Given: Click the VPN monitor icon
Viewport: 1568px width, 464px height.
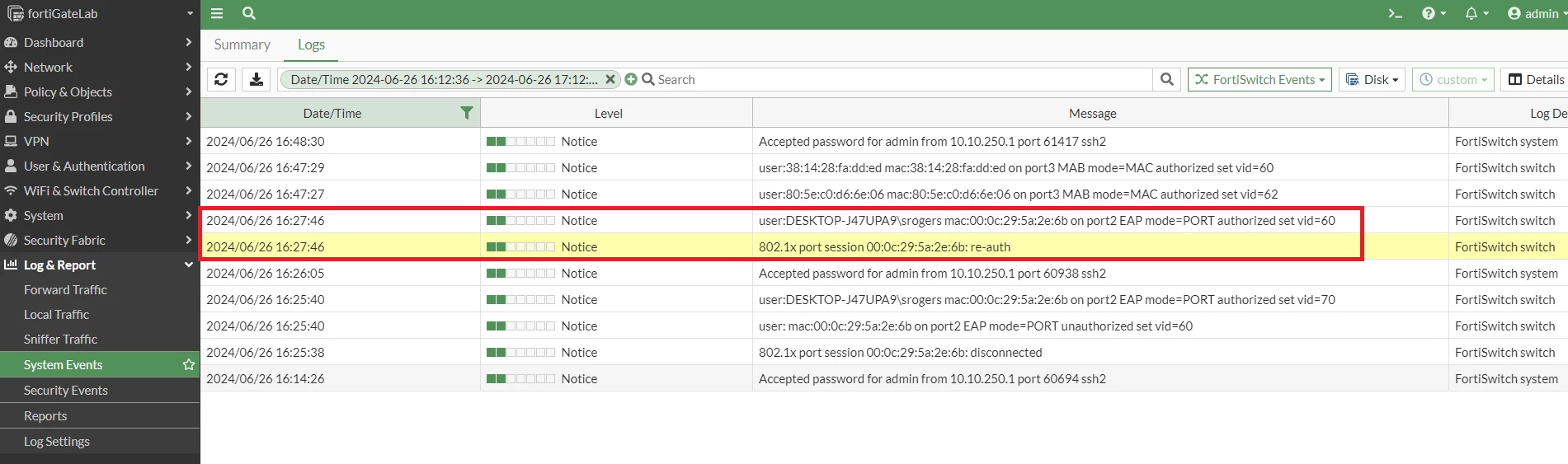Looking at the screenshot, I should pos(11,141).
